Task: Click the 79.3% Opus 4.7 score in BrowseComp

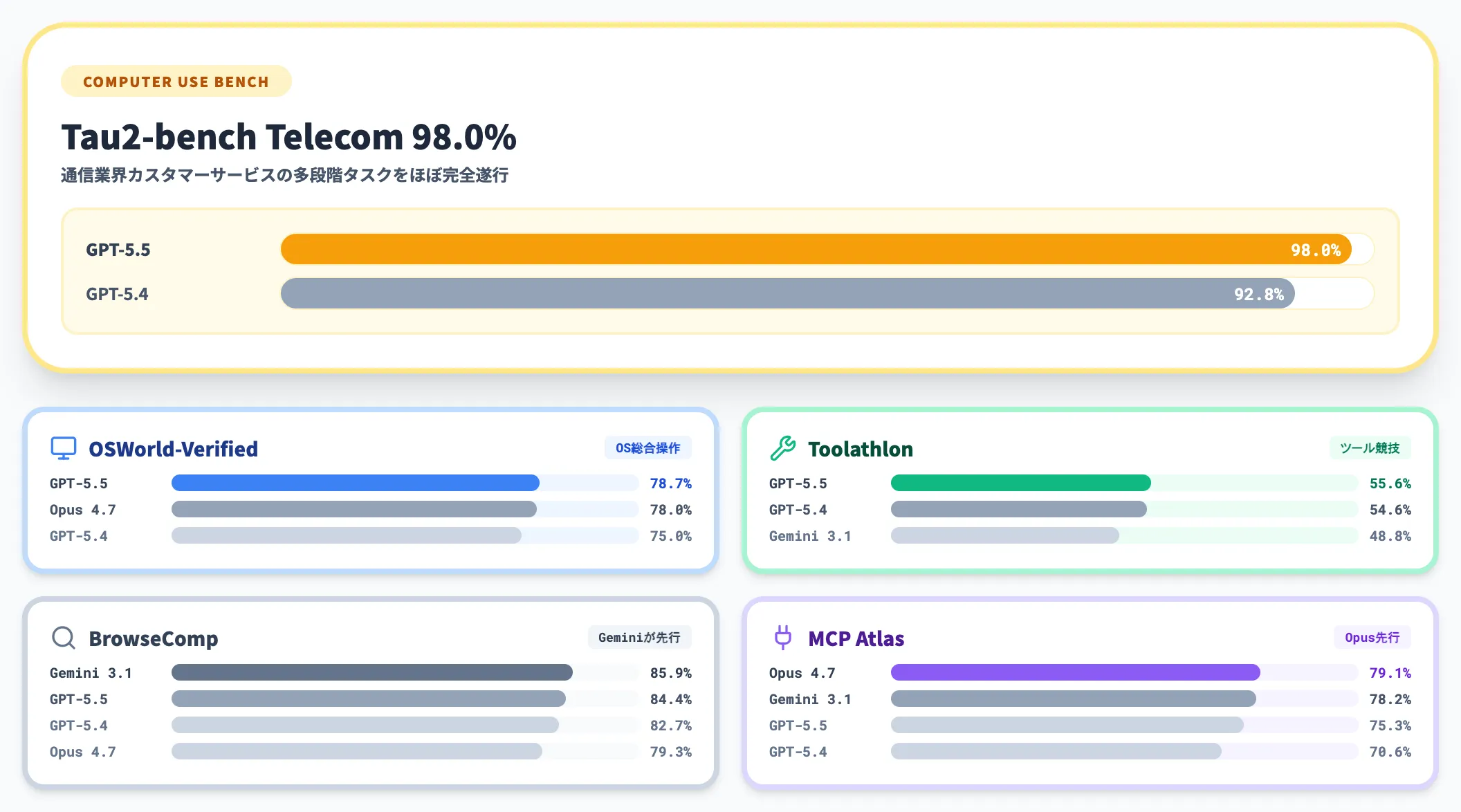Action: pos(670,752)
